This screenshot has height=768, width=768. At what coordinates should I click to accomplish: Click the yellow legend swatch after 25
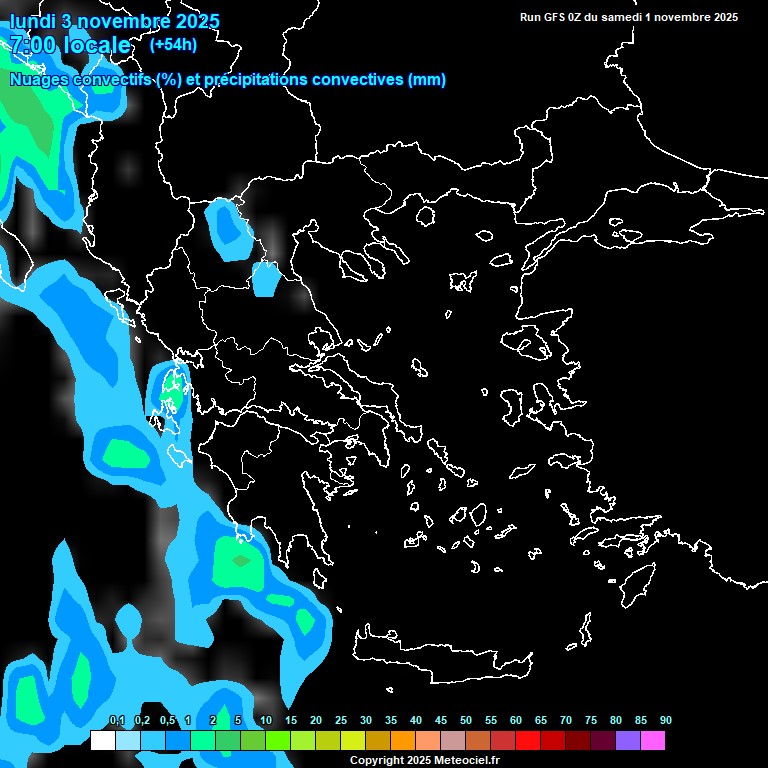[353, 740]
